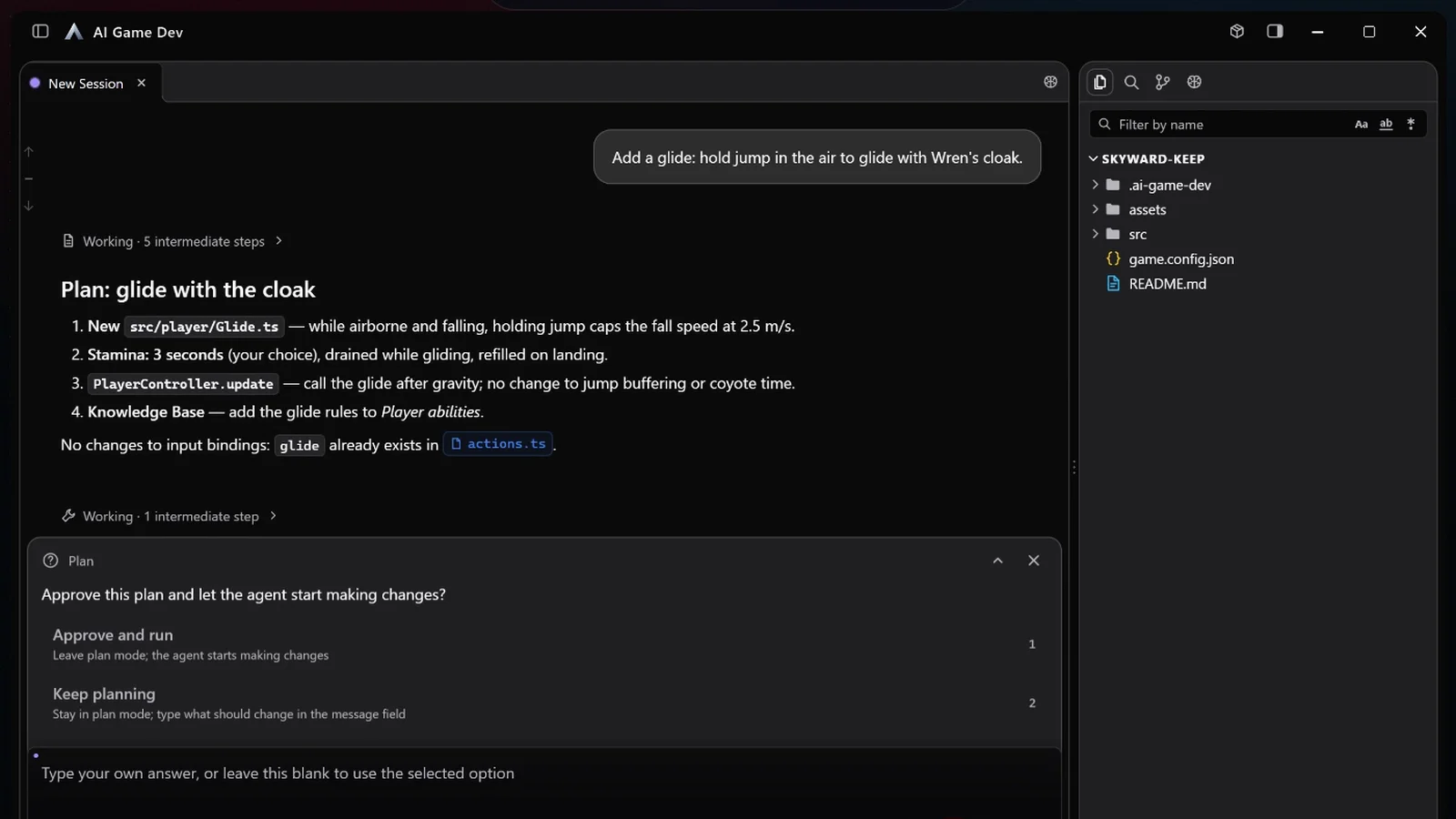Open the source control branch icon
The height and width of the screenshot is (819, 1456).
coord(1162,82)
